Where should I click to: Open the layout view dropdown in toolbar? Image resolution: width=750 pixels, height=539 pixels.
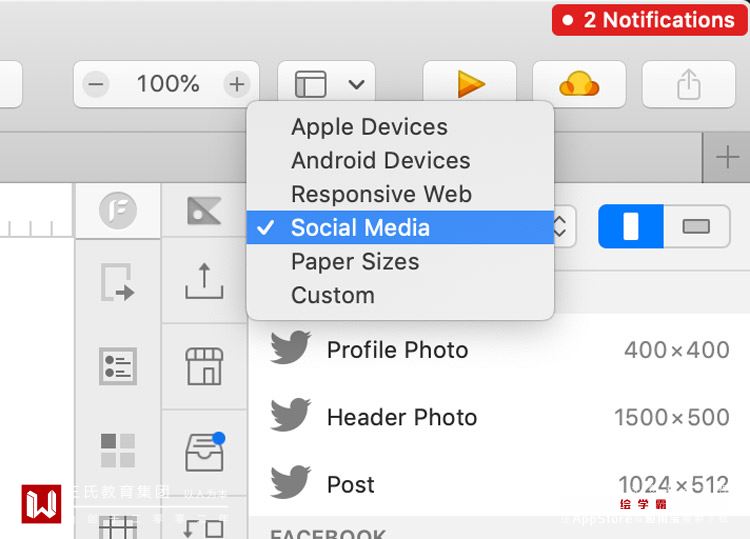329,85
